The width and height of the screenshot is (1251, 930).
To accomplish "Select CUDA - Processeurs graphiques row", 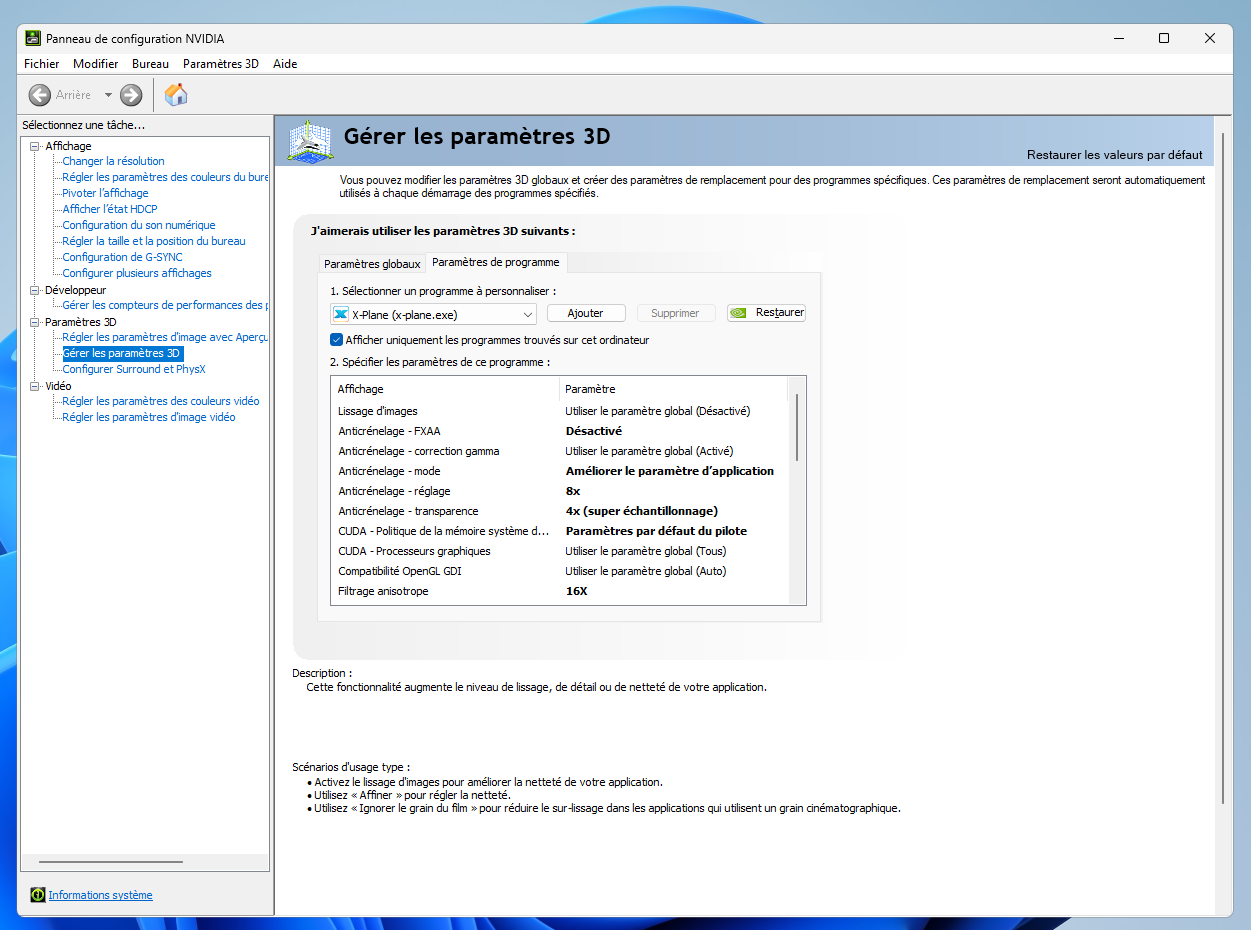I will click(560, 551).
